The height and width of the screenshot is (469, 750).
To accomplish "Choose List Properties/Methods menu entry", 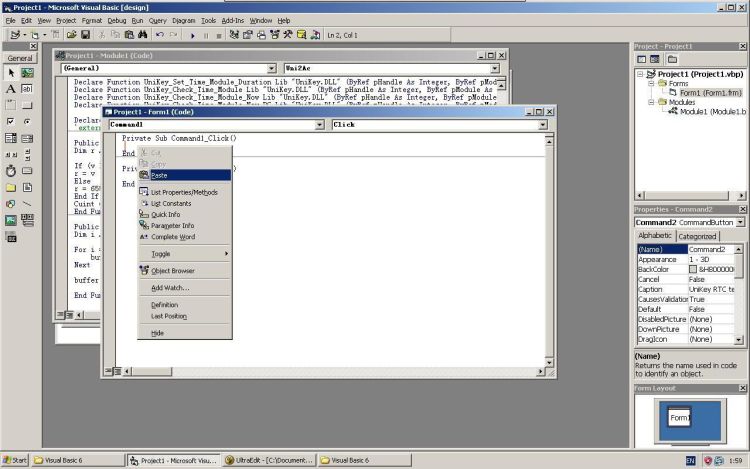I will (185, 192).
